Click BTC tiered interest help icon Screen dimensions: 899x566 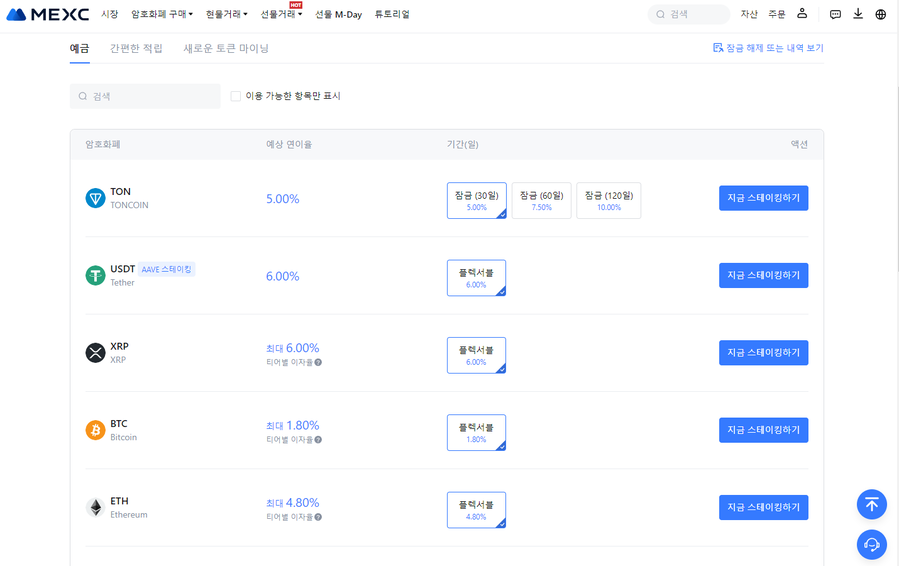click(x=318, y=440)
